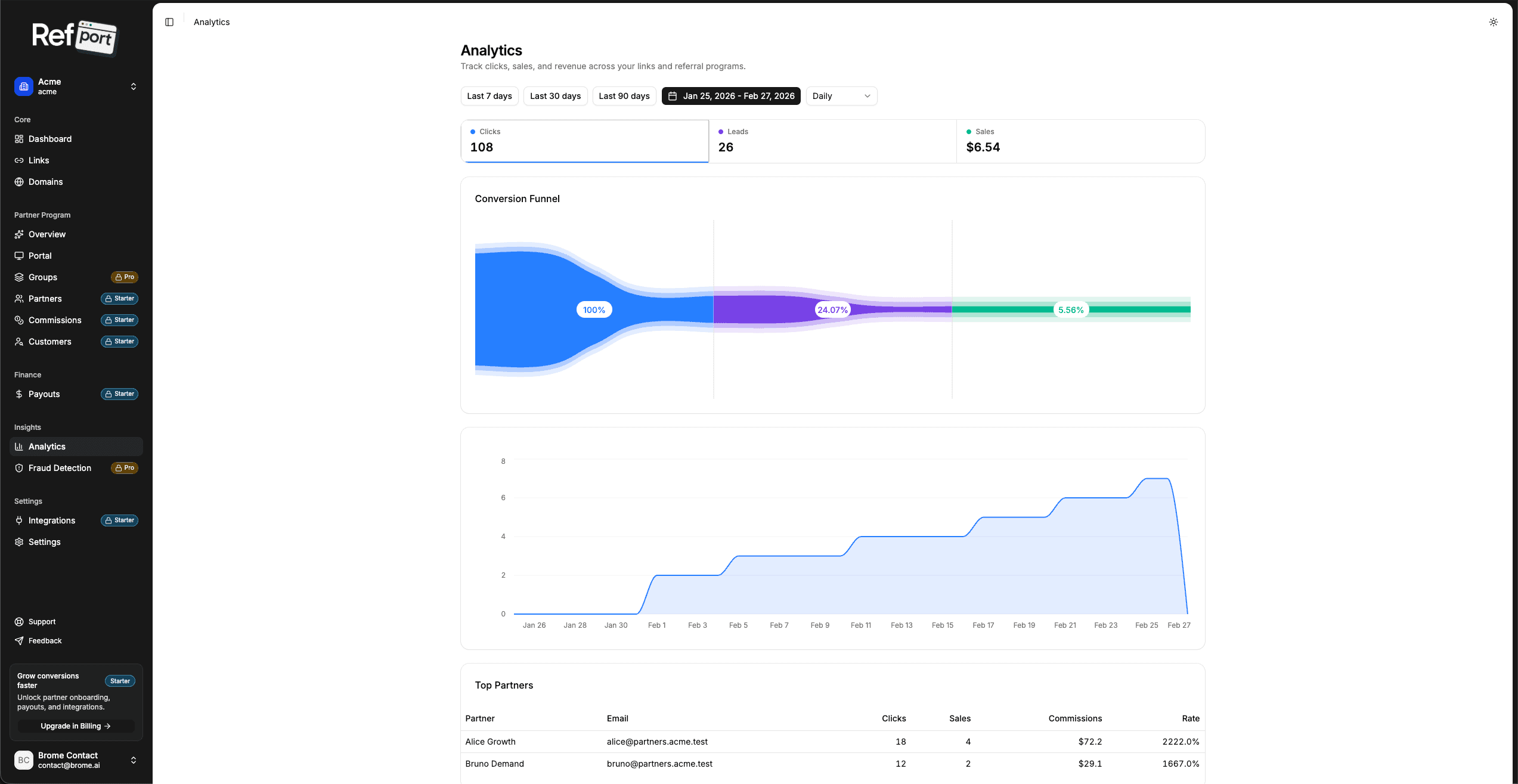Select the Commissions sidebar icon

point(19,320)
